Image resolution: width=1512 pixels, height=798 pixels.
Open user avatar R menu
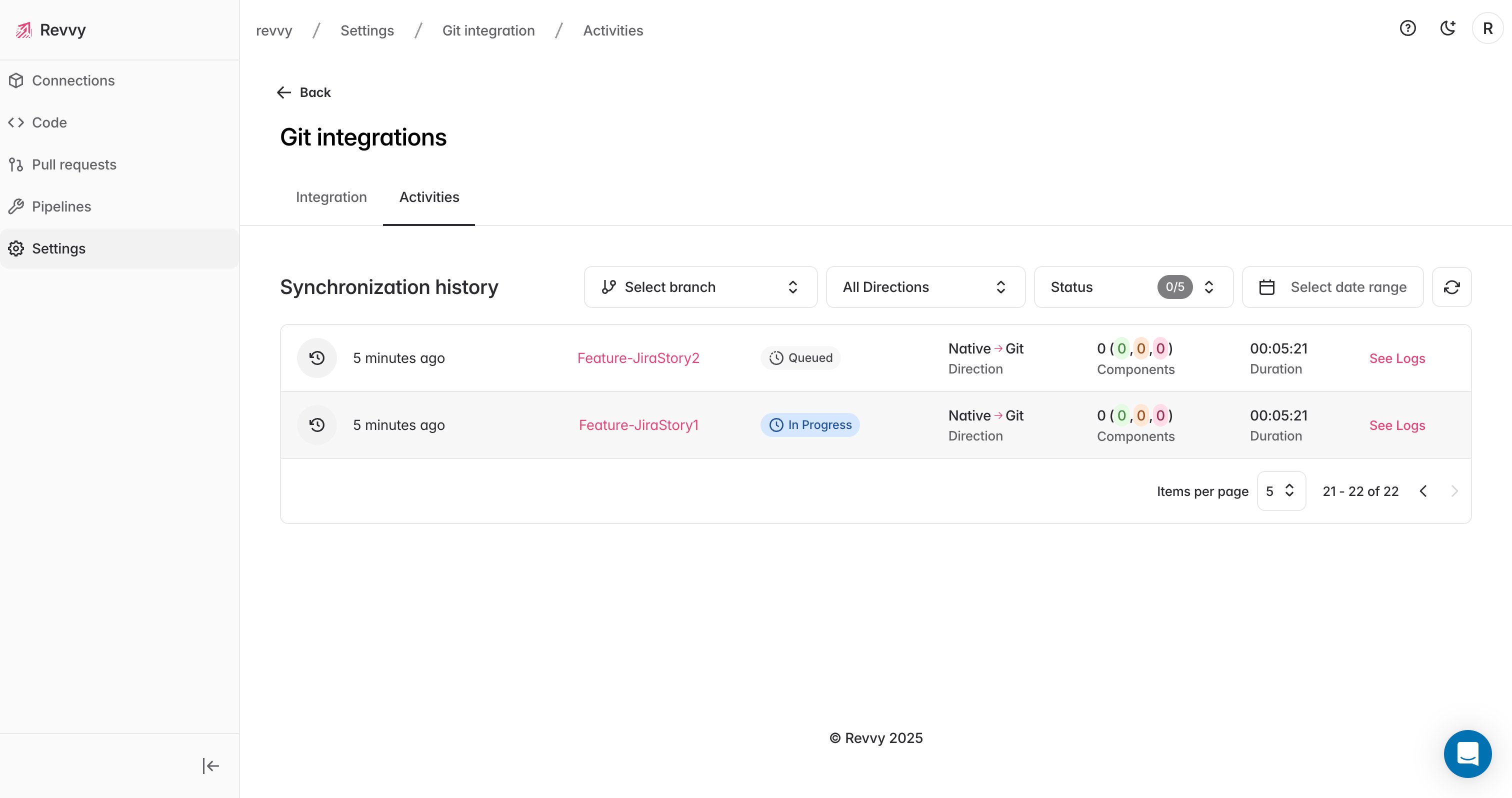click(1487, 28)
